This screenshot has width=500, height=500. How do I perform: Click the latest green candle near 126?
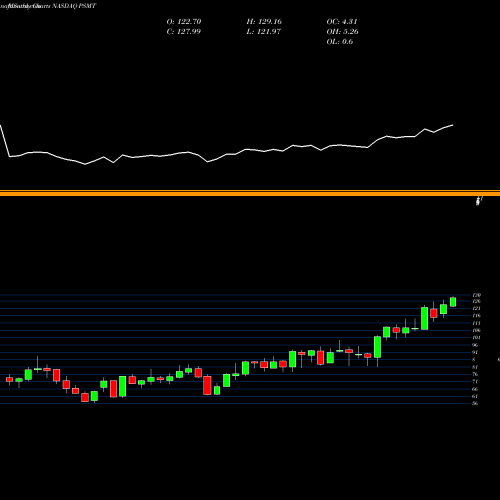click(x=453, y=302)
